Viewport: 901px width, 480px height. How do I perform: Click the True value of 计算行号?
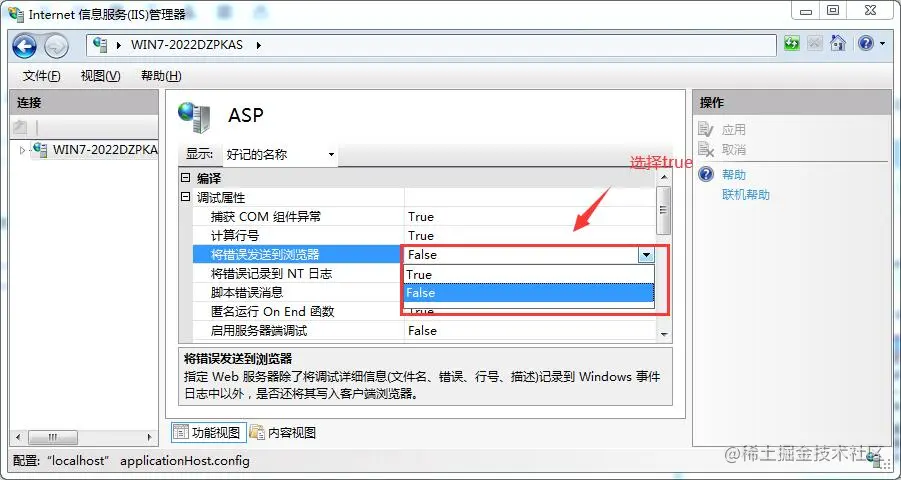click(421, 236)
